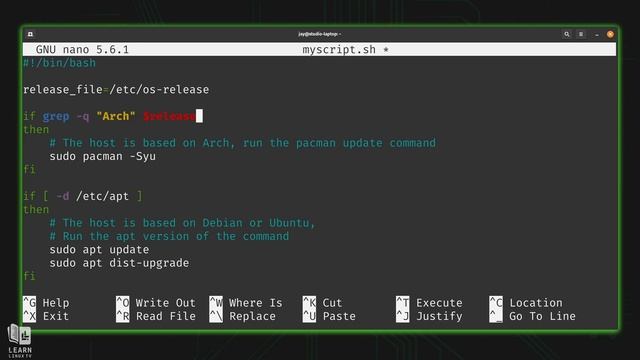Click the terminal window title text
The height and width of the screenshot is (360, 640).
pyautogui.click(x=319, y=34)
